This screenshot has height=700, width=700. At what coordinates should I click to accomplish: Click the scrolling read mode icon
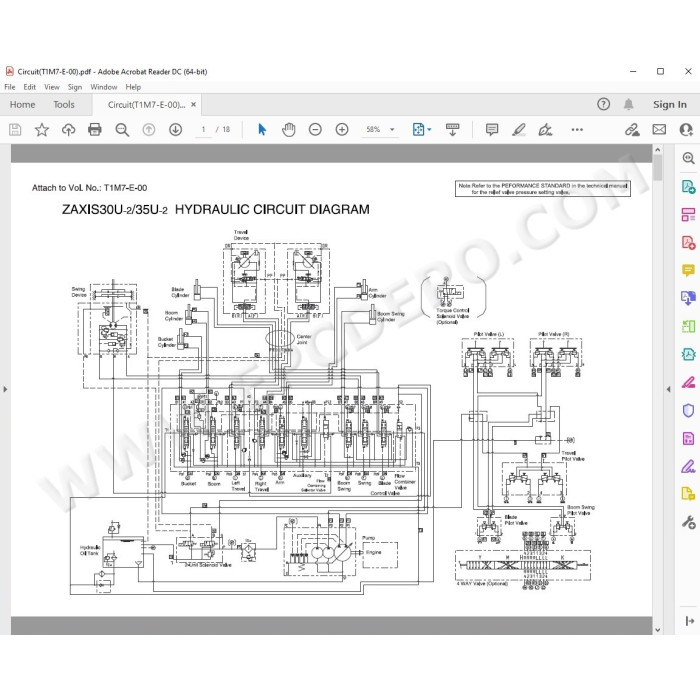tap(452, 130)
